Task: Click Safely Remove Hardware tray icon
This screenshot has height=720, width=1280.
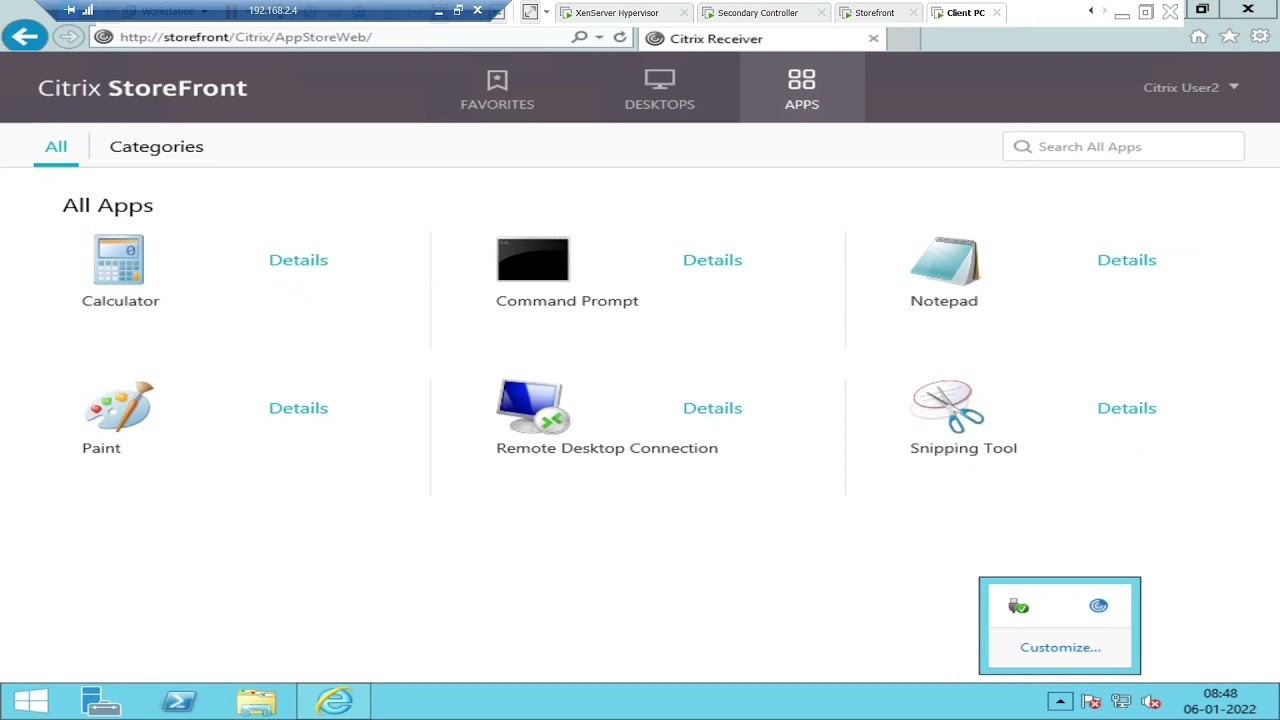Action: 1018,606
